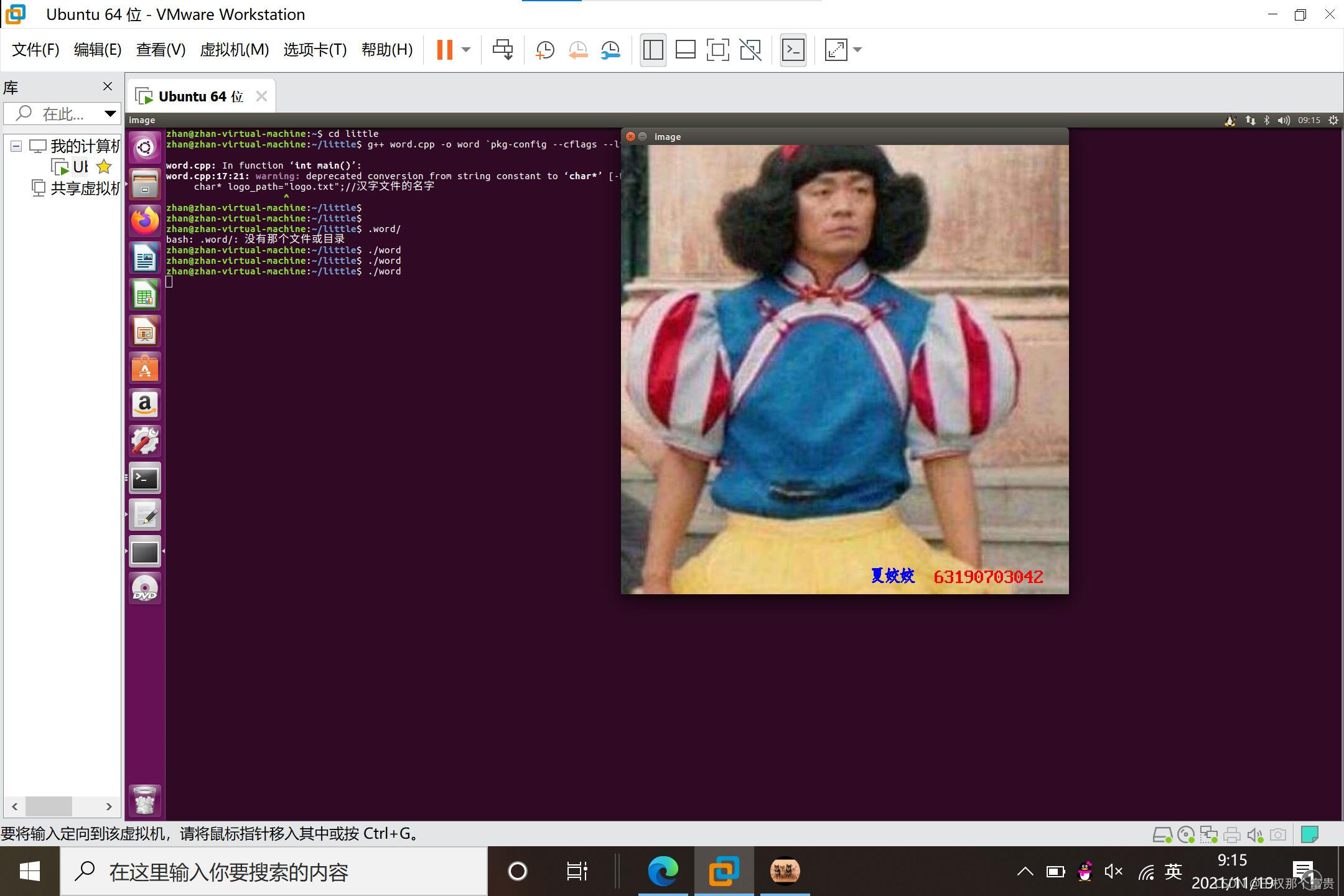Open the snapshot manager
1344x896 pixels.
(611, 50)
